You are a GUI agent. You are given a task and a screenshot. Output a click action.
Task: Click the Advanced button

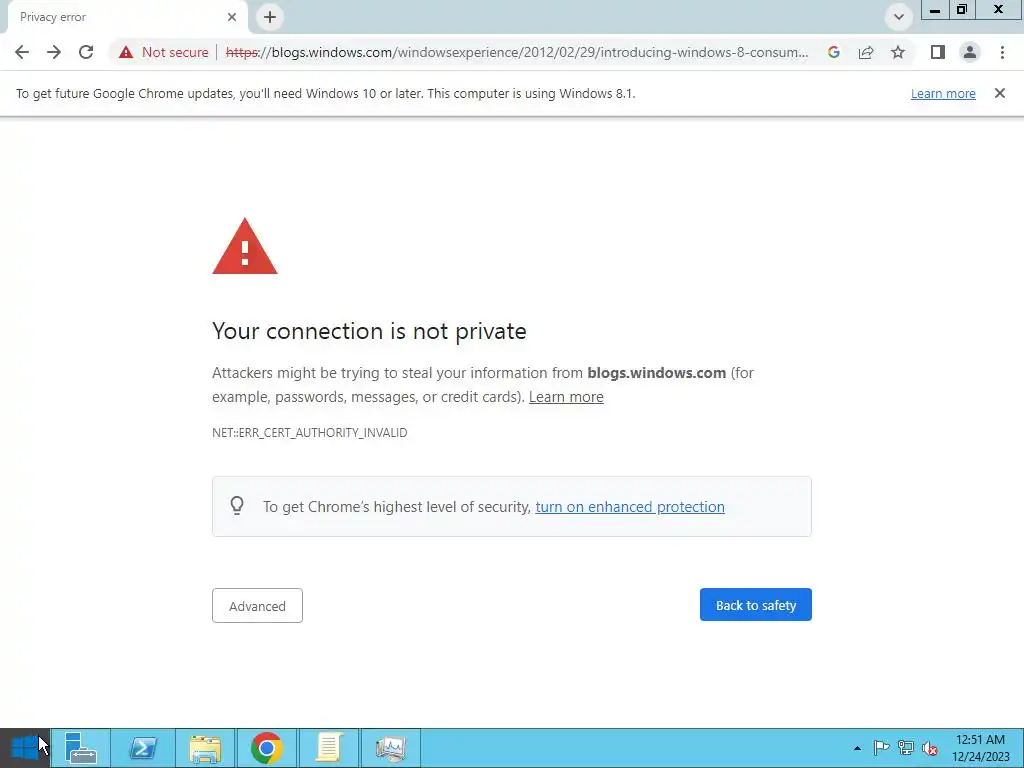coord(257,605)
